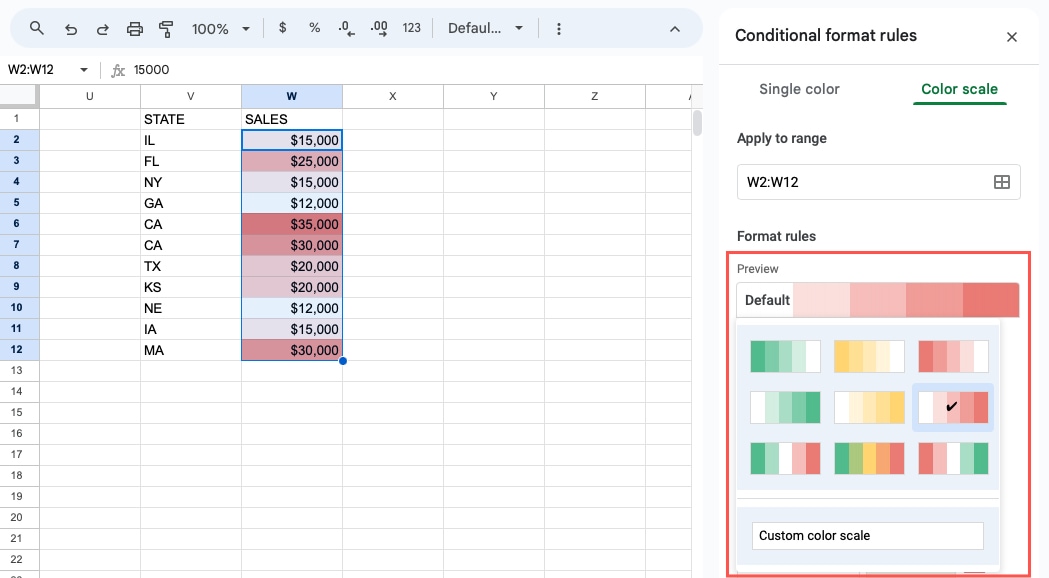
Task: Choose the green to white color scale
Action: [785, 357]
